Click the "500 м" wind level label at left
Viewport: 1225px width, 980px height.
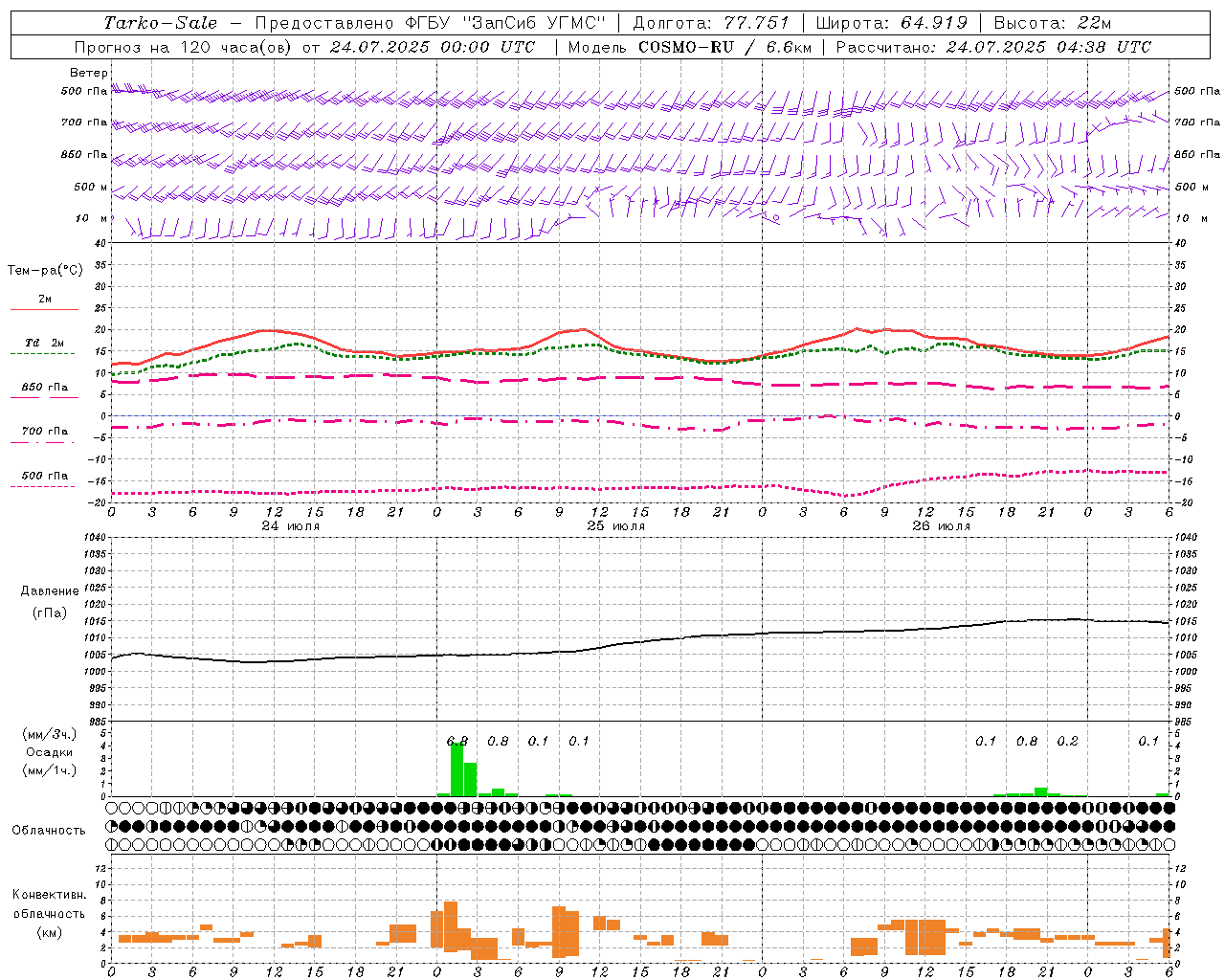[x=91, y=187]
